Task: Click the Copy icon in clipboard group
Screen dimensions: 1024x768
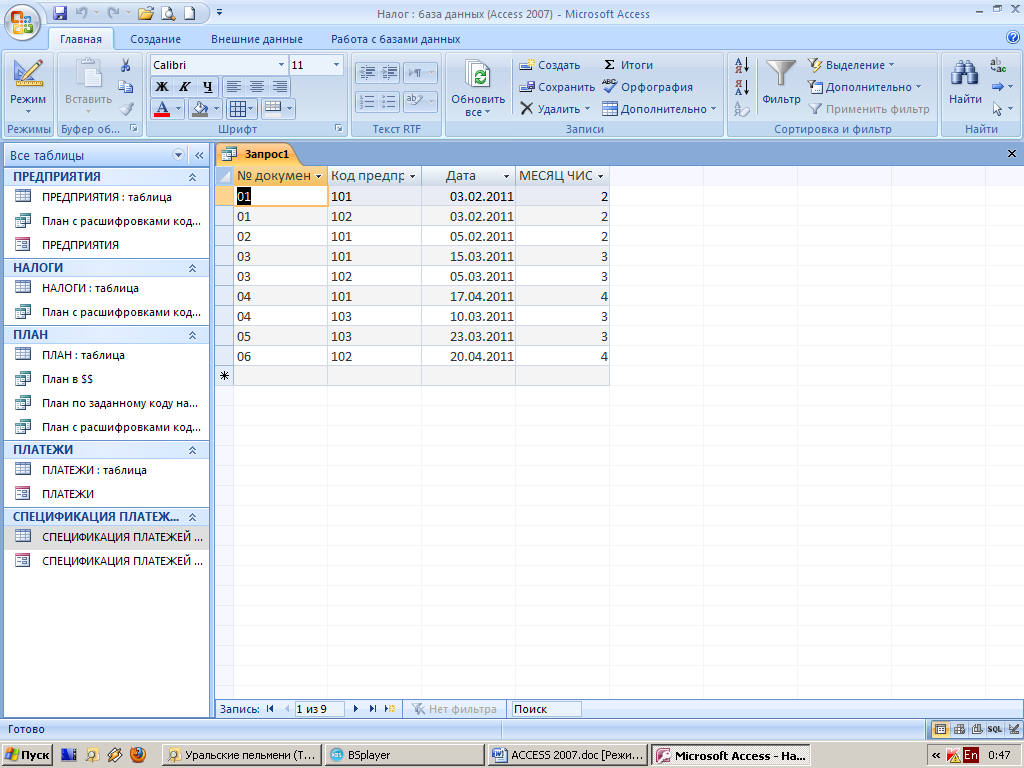Action: (125, 86)
